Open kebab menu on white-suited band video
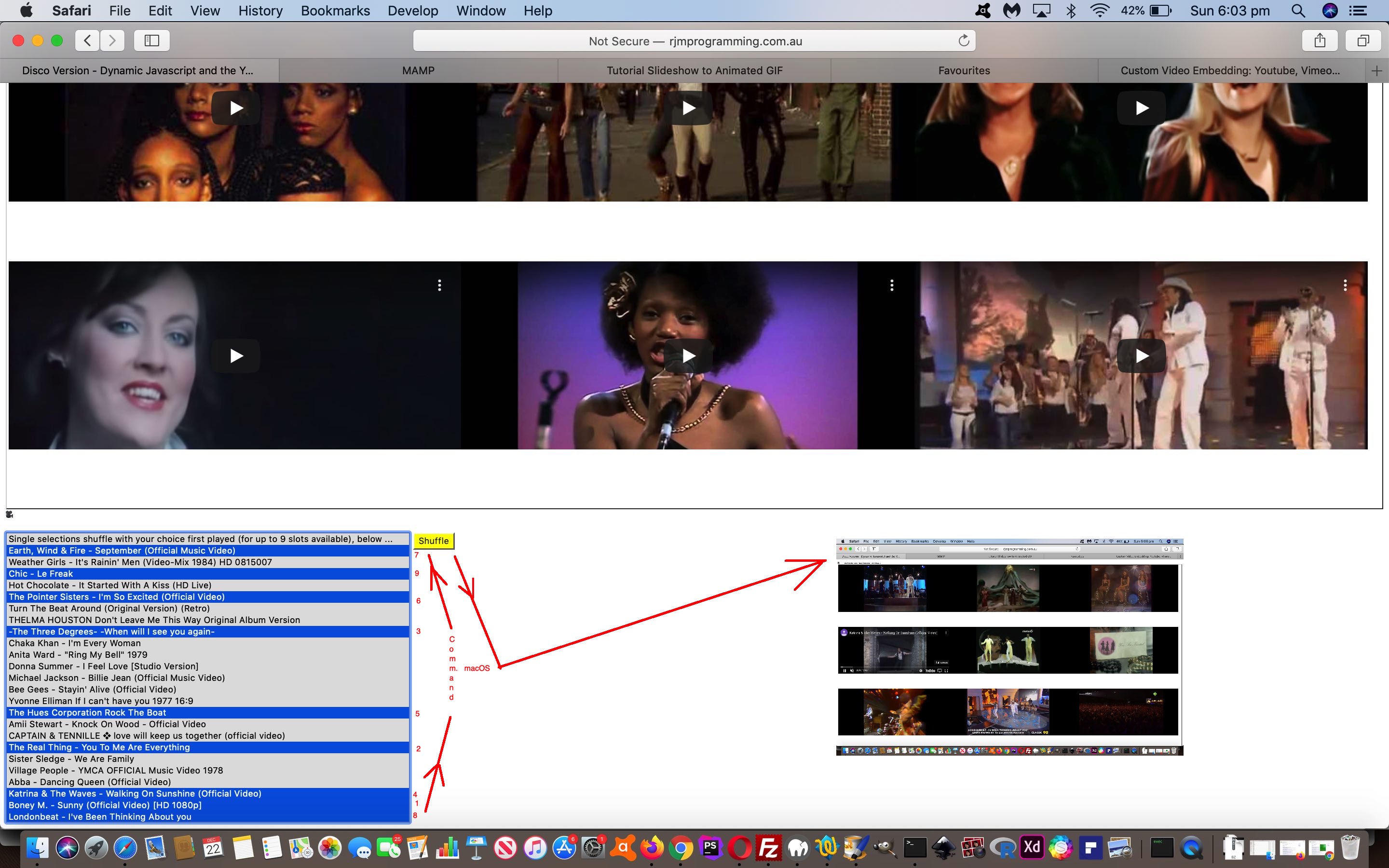This screenshot has height=868, width=1389. pos(1345,285)
